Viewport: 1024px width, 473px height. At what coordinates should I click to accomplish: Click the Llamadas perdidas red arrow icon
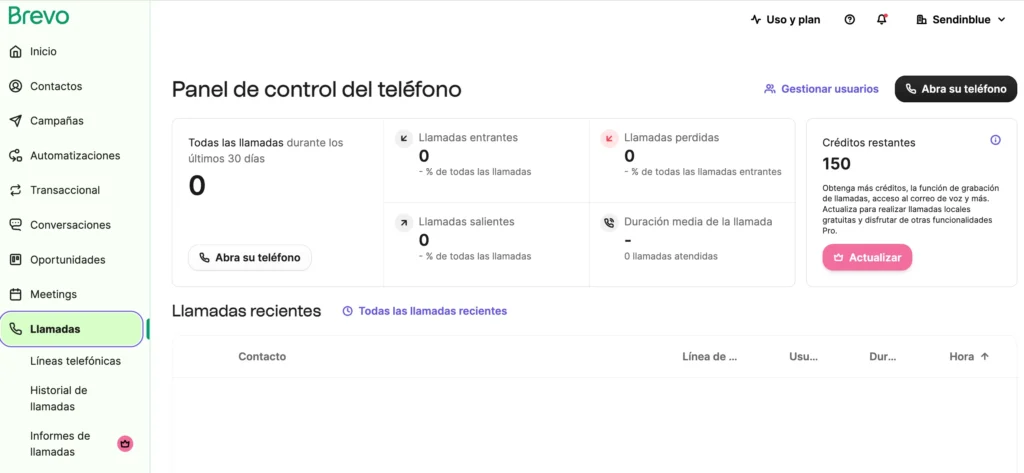609,139
